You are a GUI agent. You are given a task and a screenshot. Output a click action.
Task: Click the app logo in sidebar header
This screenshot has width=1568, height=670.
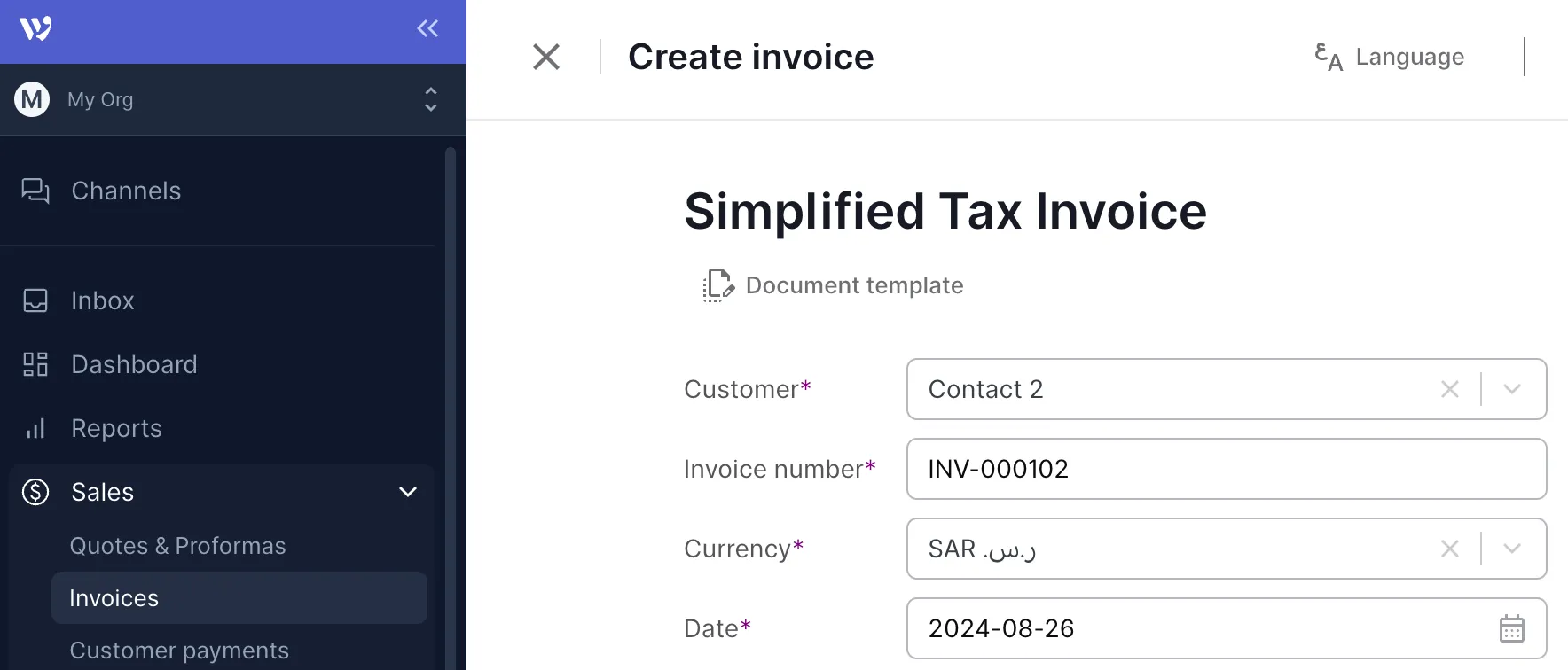pyautogui.click(x=35, y=29)
